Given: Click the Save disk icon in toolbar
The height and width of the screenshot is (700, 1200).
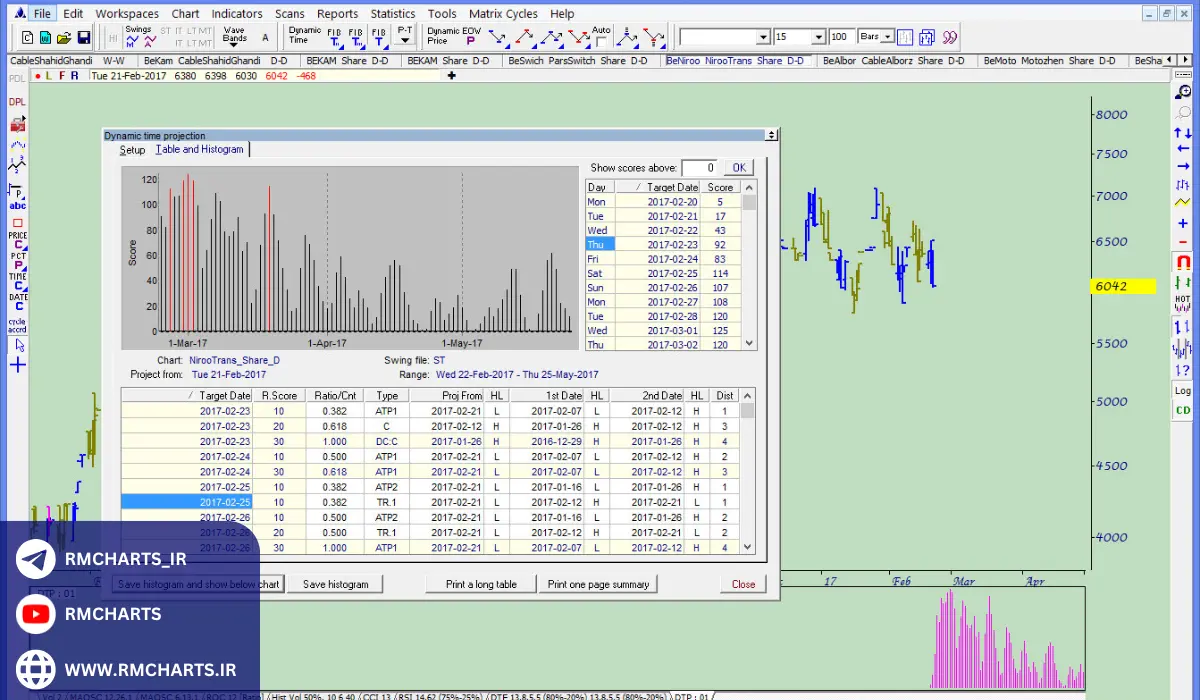Looking at the screenshot, I should [x=84, y=38].
